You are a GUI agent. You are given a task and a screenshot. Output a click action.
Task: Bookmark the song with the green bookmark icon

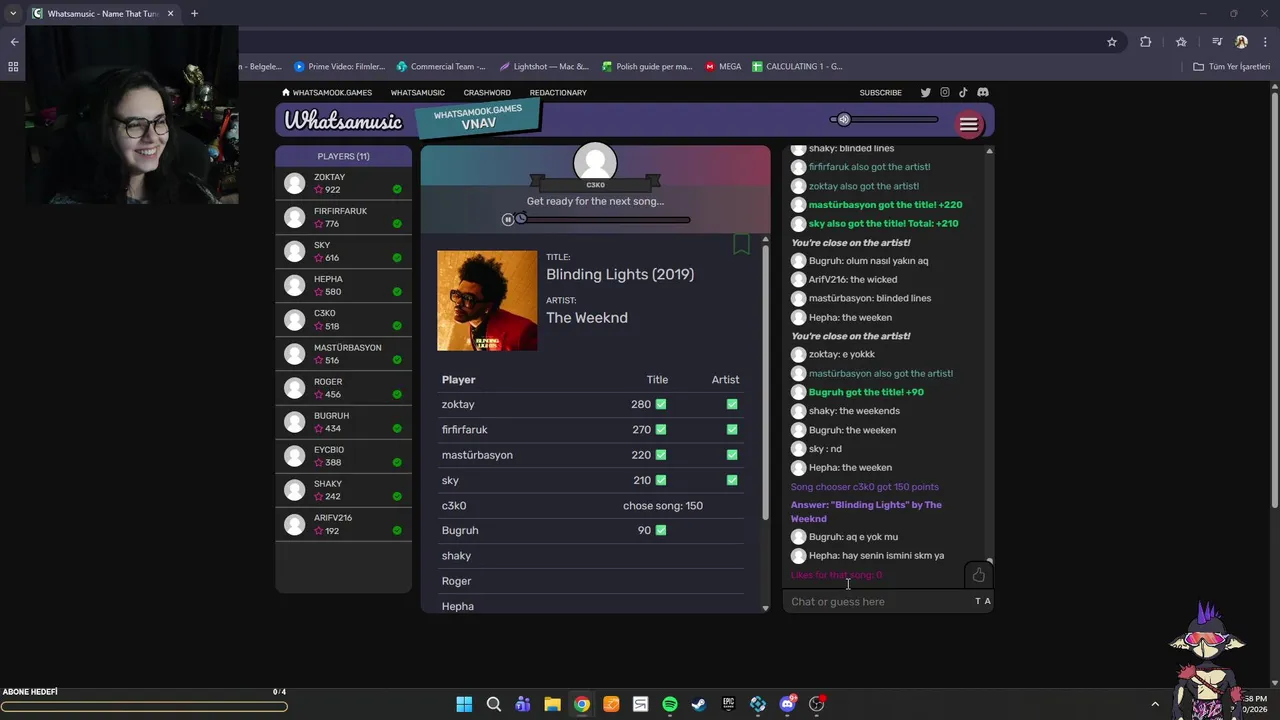coord(741,244)
